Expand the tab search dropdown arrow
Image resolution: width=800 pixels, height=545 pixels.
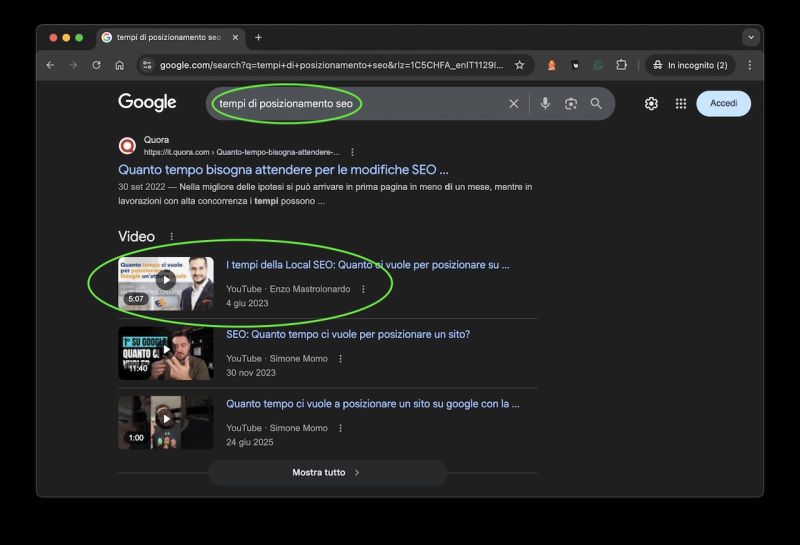[750, 37]
